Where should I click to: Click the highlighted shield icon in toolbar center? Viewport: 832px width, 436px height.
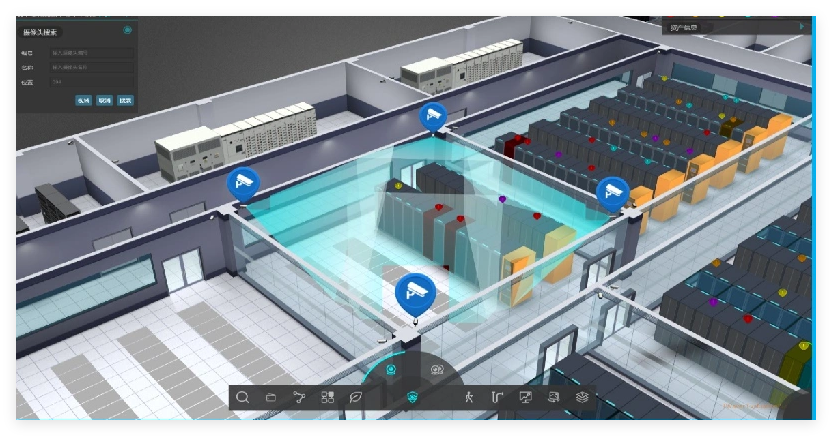(x=412, y=397)
